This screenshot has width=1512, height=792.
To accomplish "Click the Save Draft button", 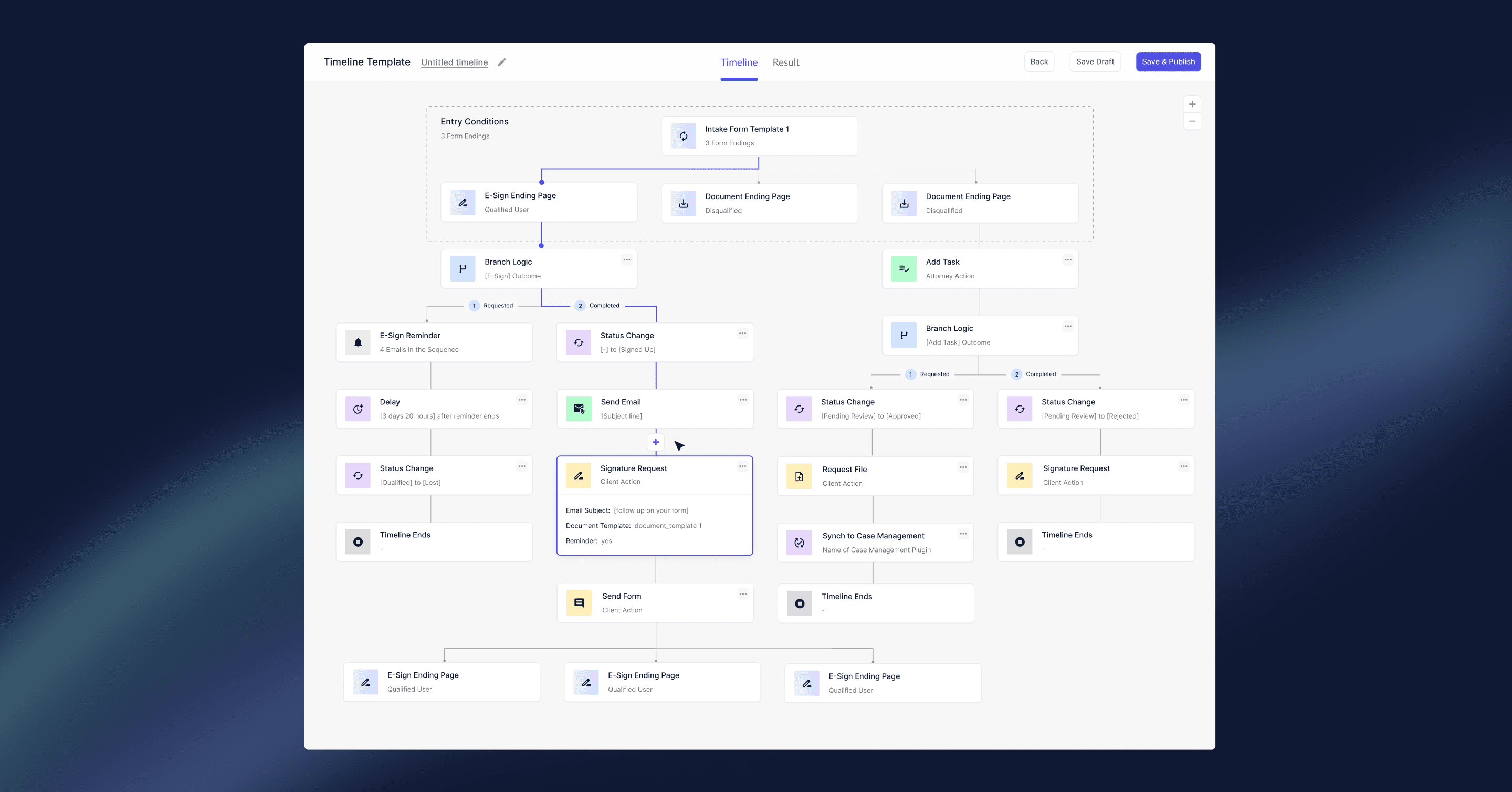I will (1095, 61).
